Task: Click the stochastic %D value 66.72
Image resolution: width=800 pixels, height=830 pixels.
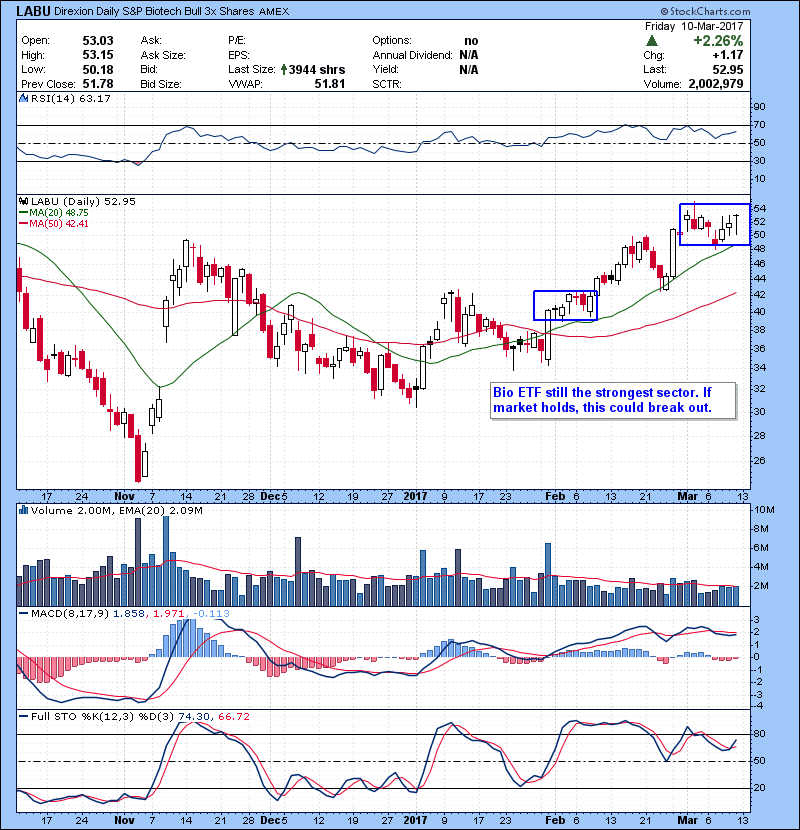Action: point(233,716)
